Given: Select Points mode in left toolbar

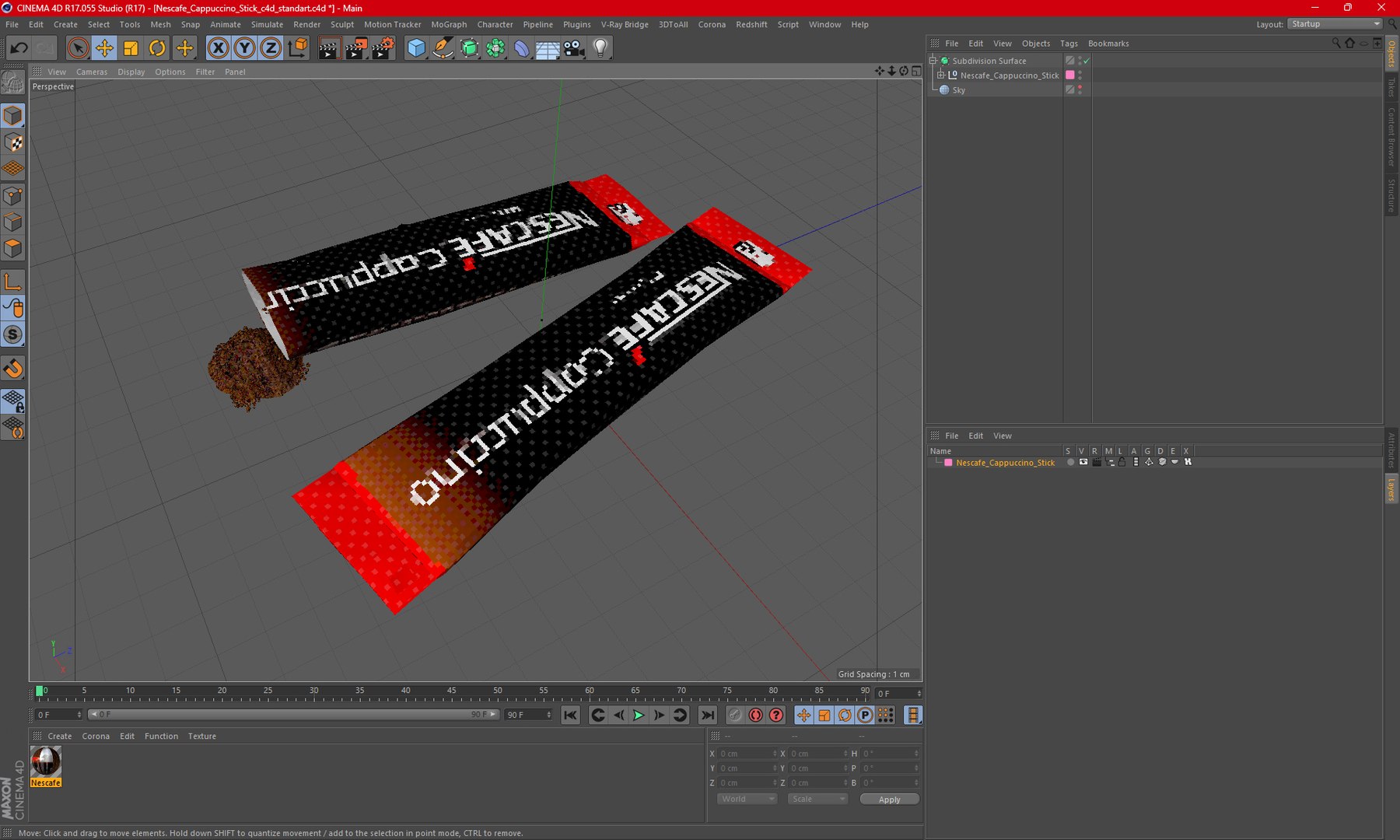Looking at the screenshot, I should pos(13,196).
